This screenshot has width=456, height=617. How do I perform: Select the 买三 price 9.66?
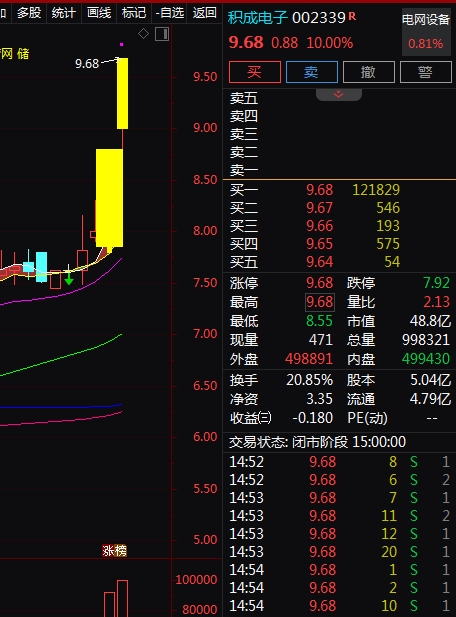[319, 226]
